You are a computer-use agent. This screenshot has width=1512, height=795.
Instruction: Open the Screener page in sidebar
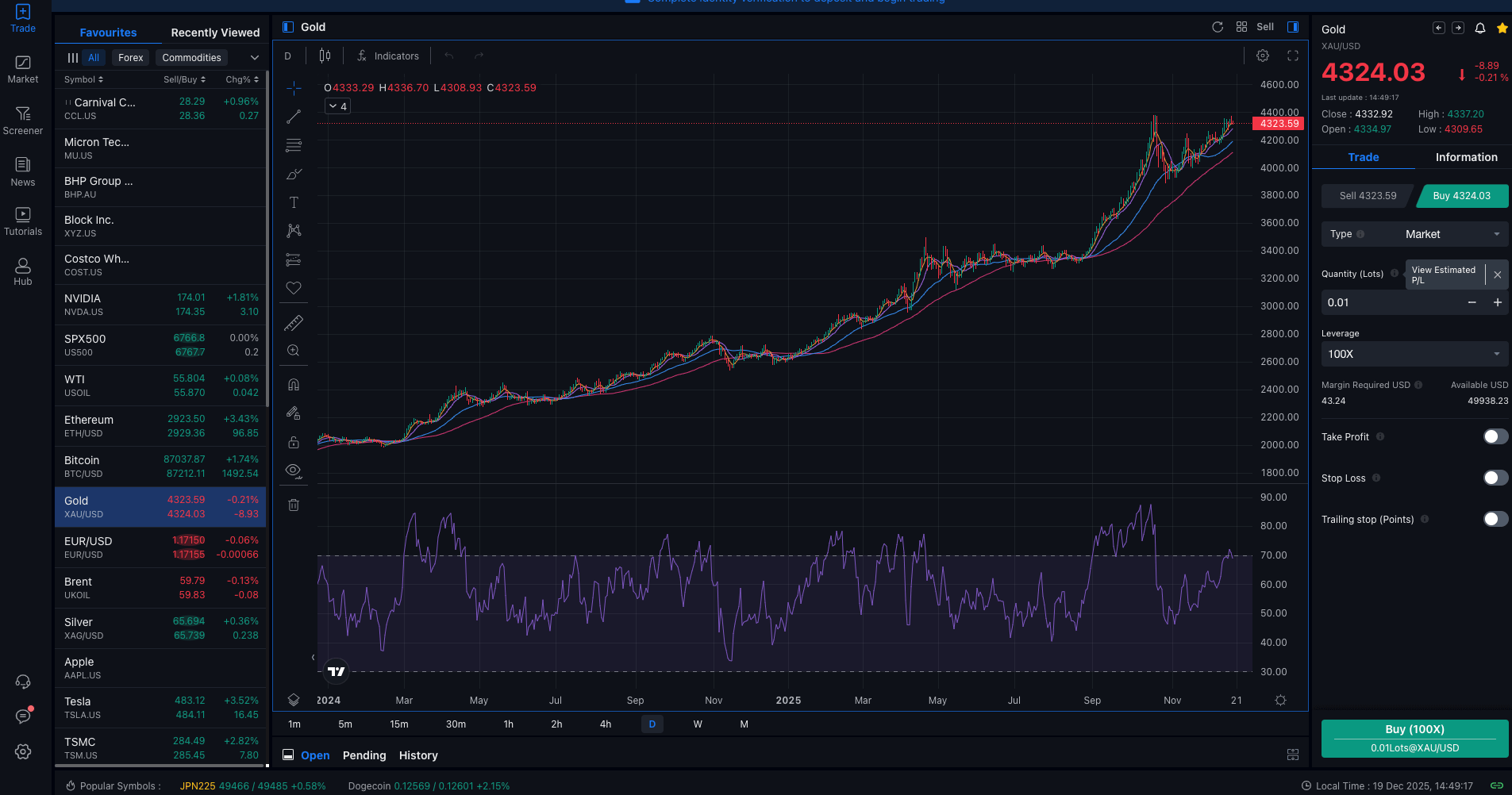[x=23, y=121]
